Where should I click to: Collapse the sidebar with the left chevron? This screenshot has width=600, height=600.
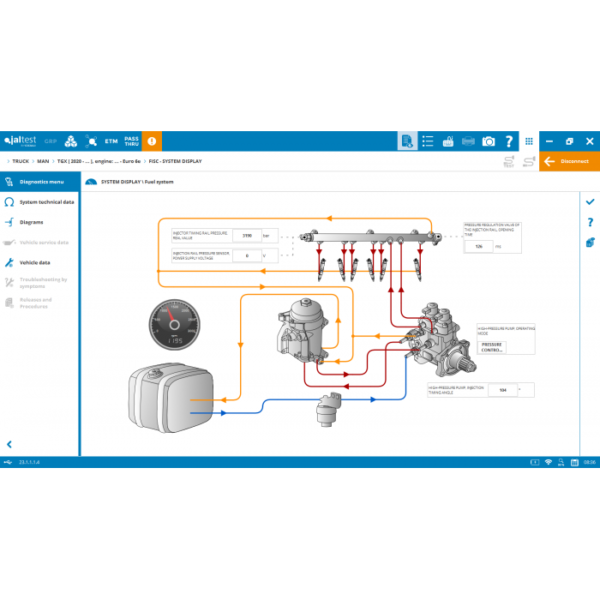[x=10, y=444]
